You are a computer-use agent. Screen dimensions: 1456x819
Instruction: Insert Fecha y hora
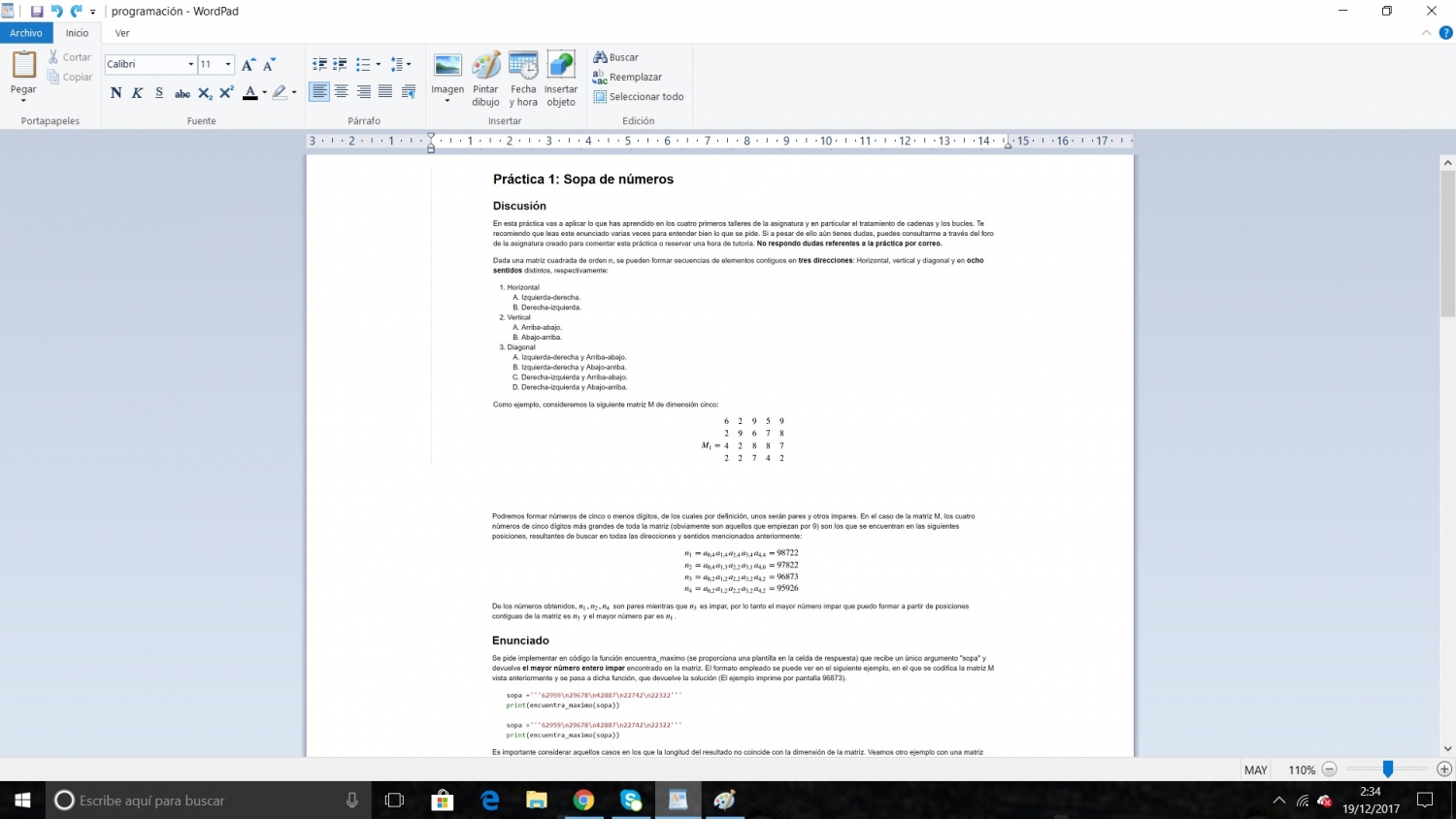tap(523, 79)
